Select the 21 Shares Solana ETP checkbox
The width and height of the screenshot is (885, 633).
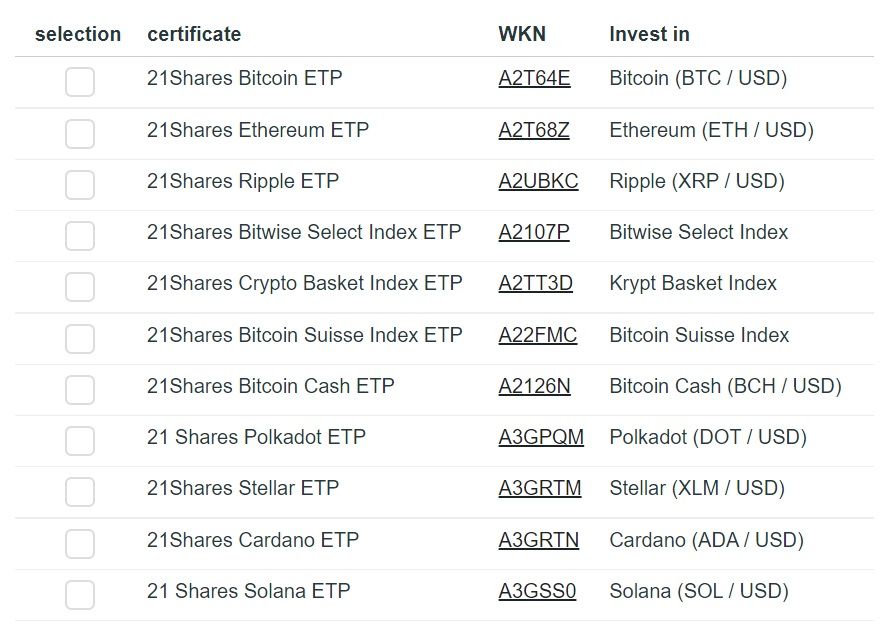[x=80, y=595]
